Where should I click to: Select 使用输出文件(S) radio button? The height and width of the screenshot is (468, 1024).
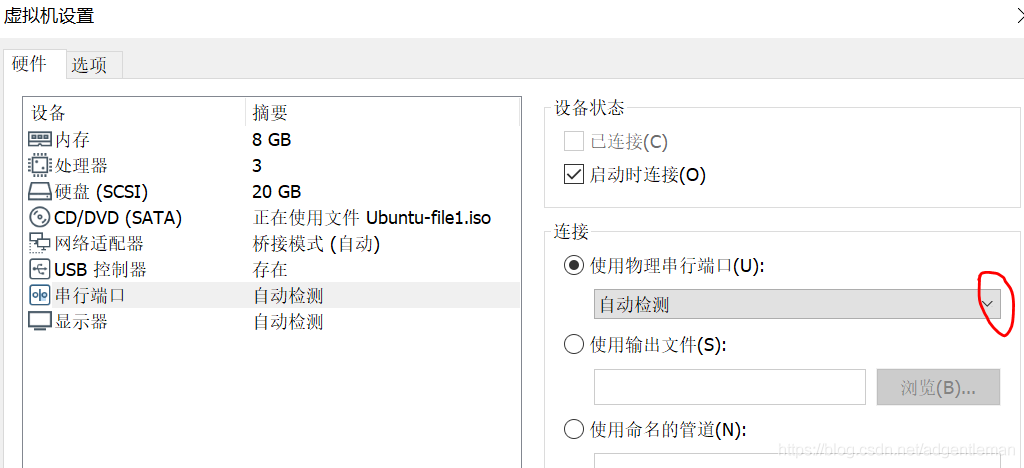click(574, 345)
